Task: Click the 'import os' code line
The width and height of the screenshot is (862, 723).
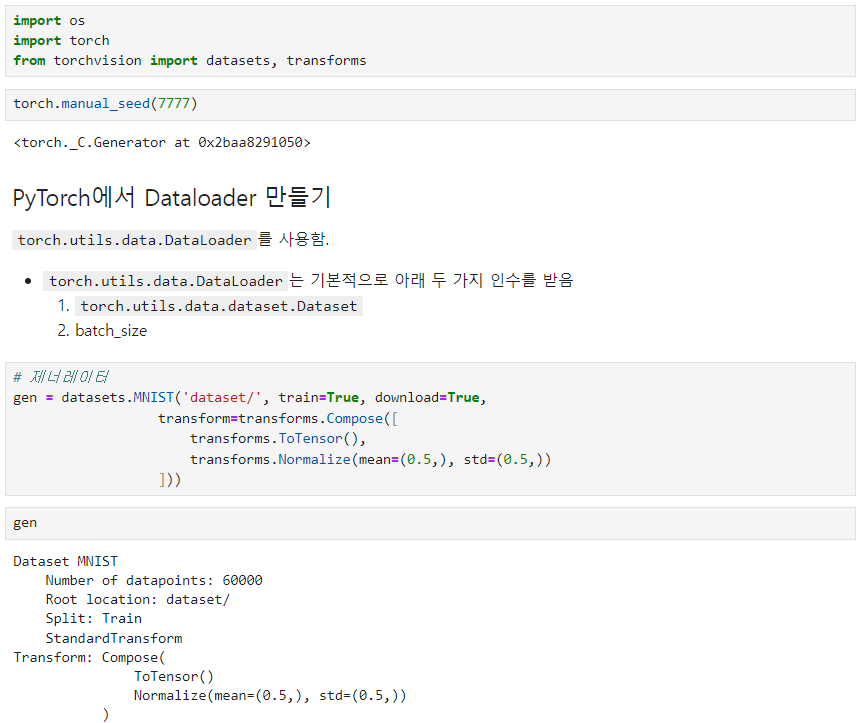Action: (x=49, y=21)
